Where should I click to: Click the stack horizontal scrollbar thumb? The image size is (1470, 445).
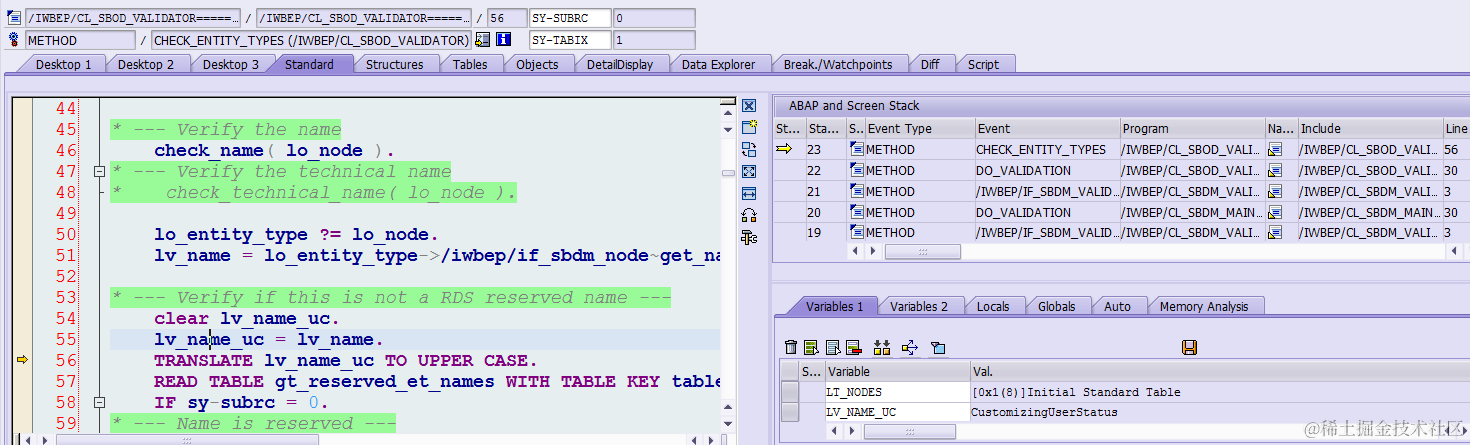pyautogui.click(x=922, y=252)
